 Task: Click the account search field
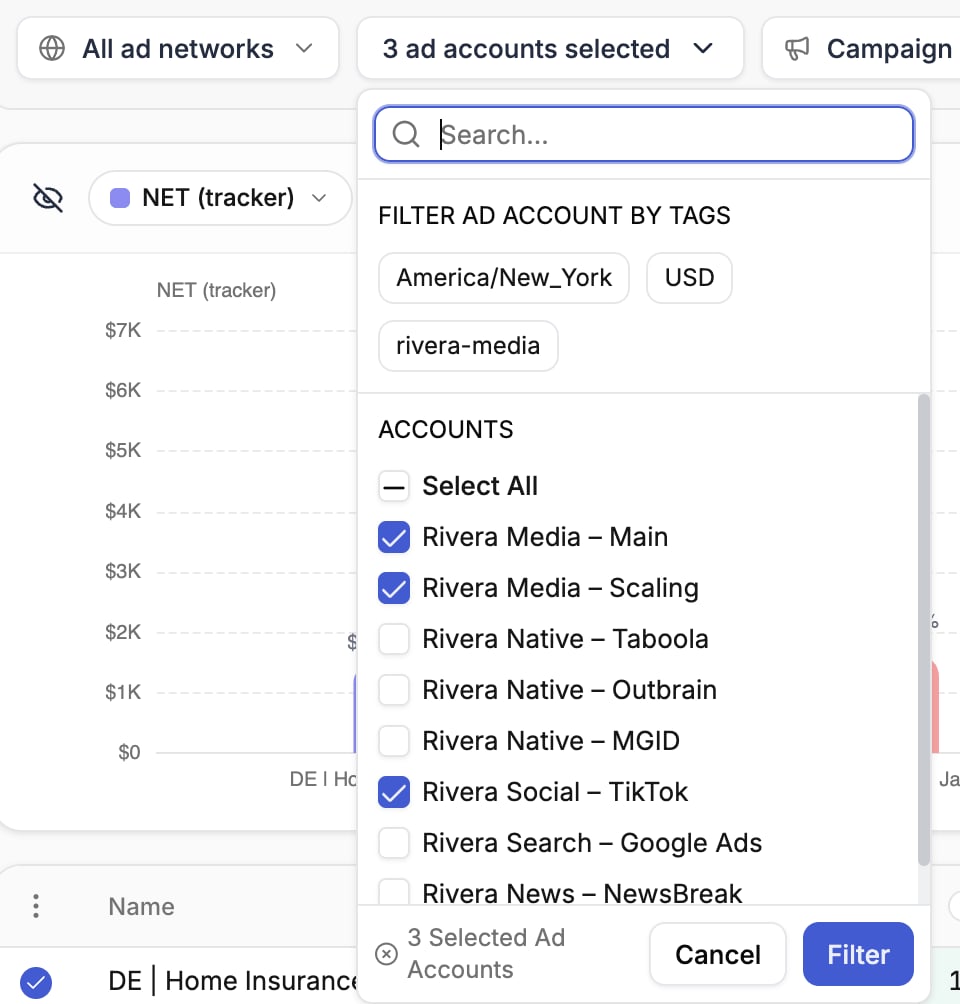coord(644,134)
